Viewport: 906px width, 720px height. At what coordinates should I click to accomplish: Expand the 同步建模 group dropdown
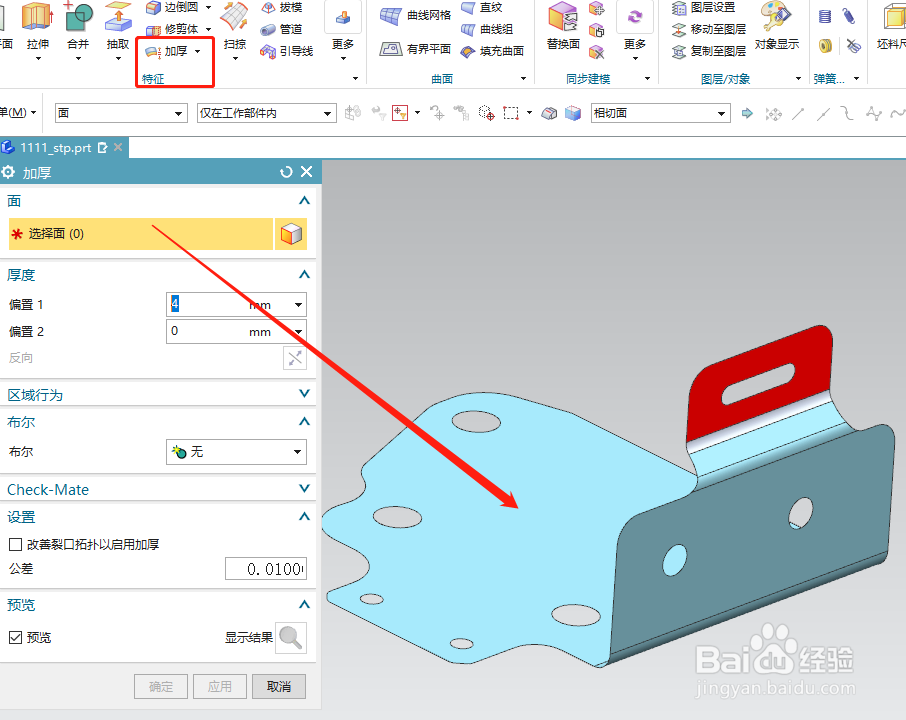647,79
